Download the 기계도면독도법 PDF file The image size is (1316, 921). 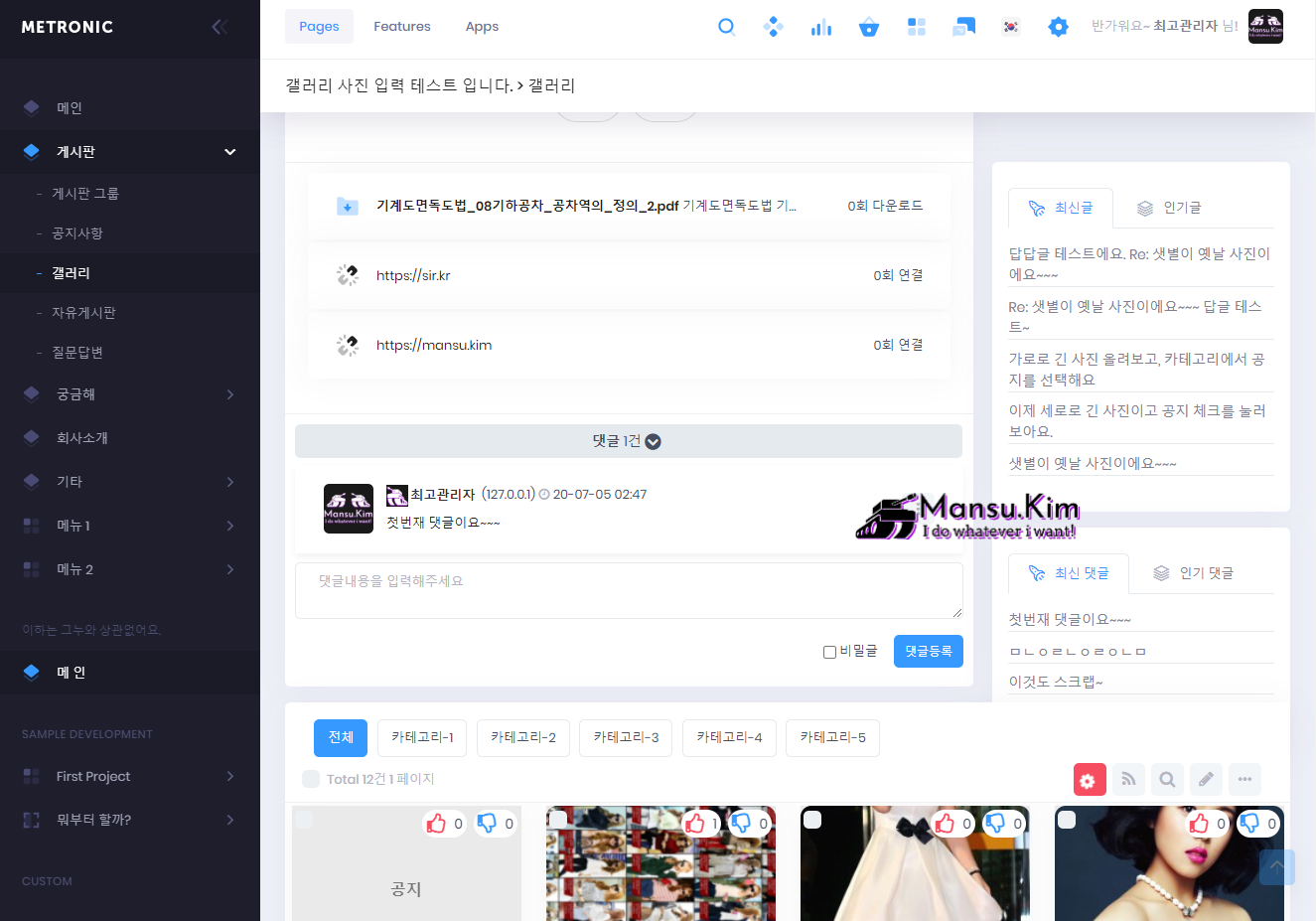[527, 206]
